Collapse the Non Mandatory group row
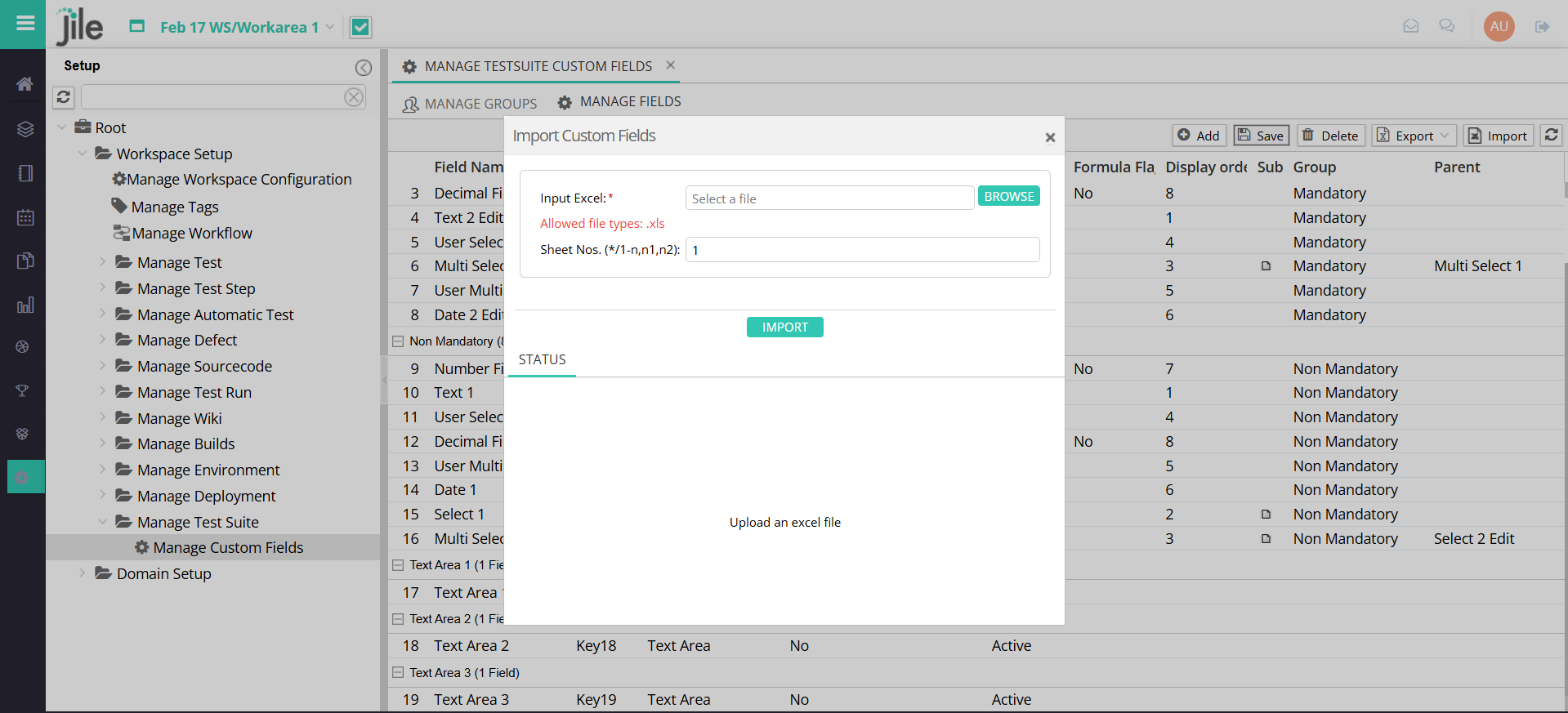Image resolution: width=1568 pixels, height=713 pixels. pos(398,341)
